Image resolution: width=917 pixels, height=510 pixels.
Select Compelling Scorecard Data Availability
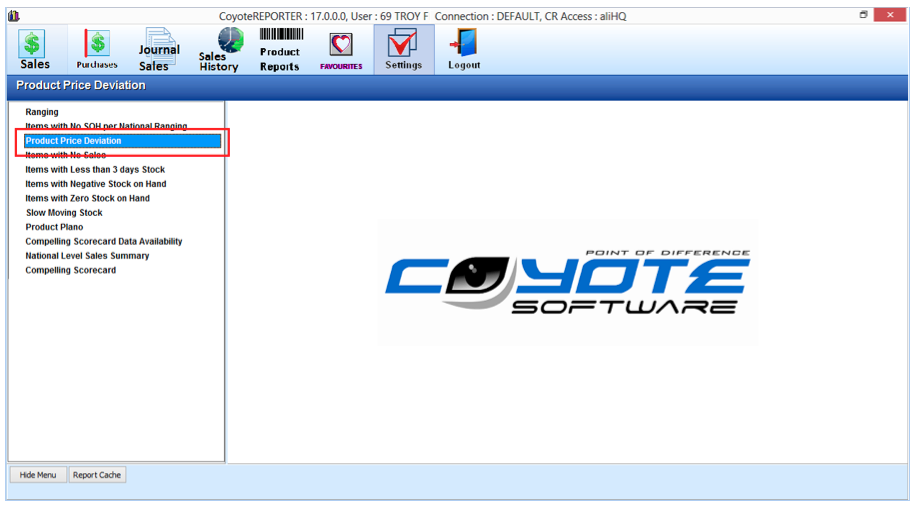104,242
